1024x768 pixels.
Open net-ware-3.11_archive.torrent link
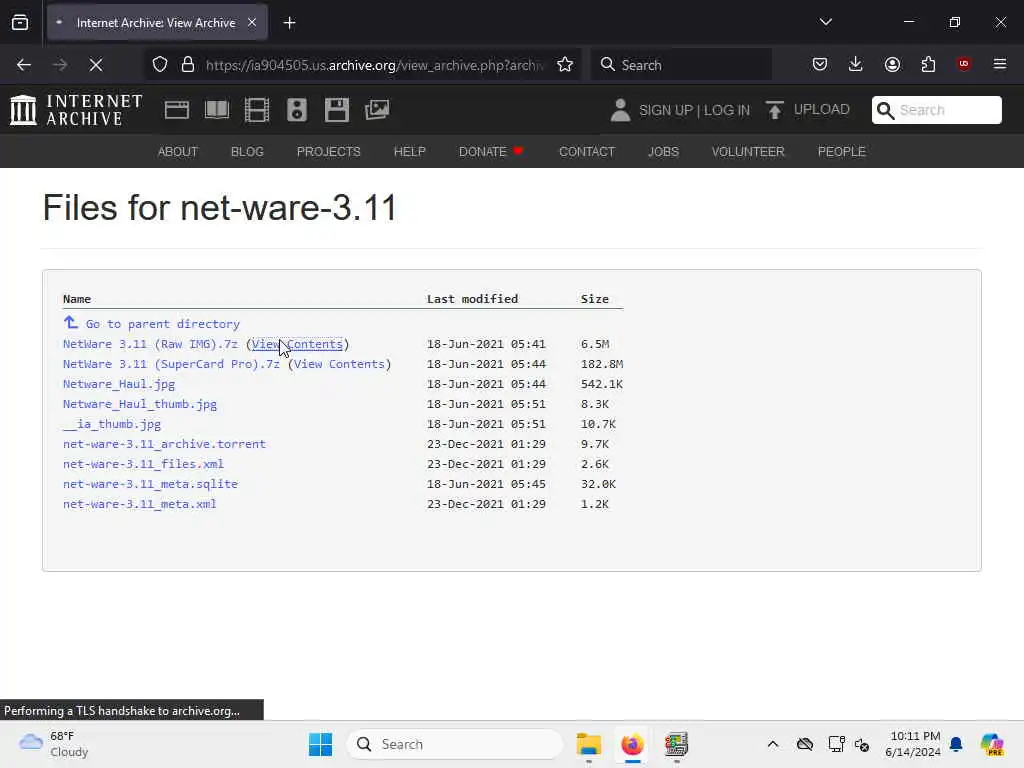tap(165, 444)
